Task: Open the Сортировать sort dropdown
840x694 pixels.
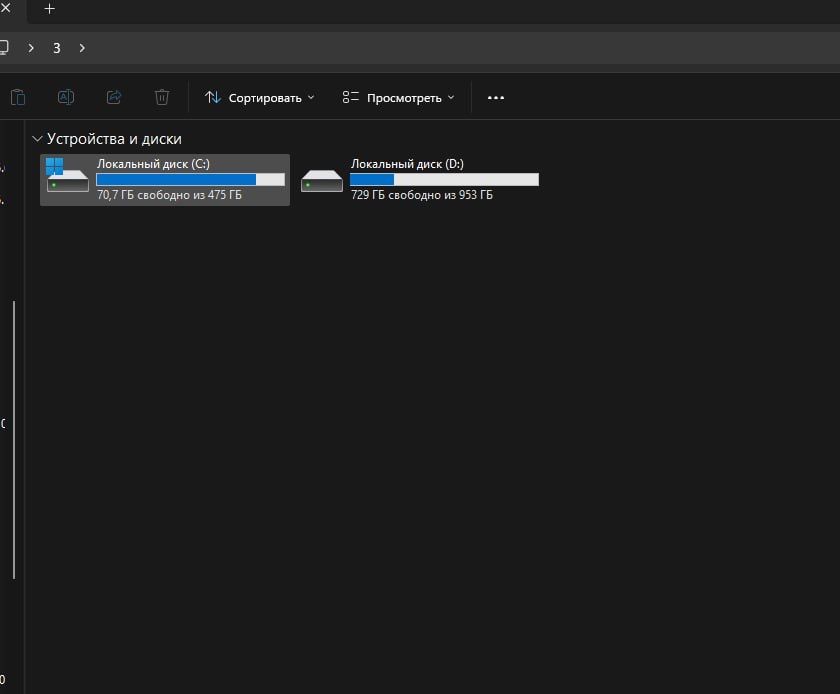Action: [259, 98]
